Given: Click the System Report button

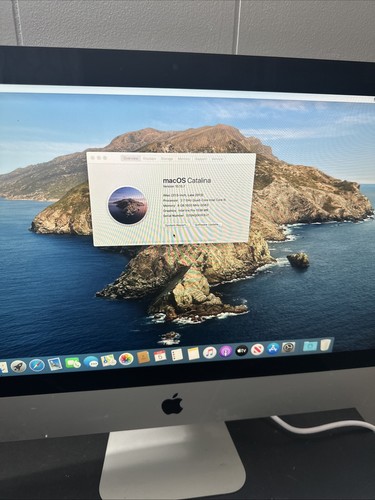Looking at the screenshot, I should (176, 225).
